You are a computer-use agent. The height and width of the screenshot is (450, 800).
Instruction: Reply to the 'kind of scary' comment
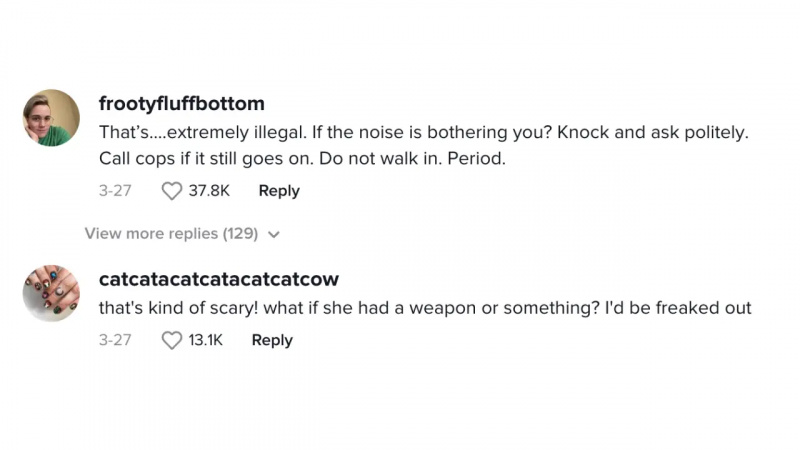(272, 340)
